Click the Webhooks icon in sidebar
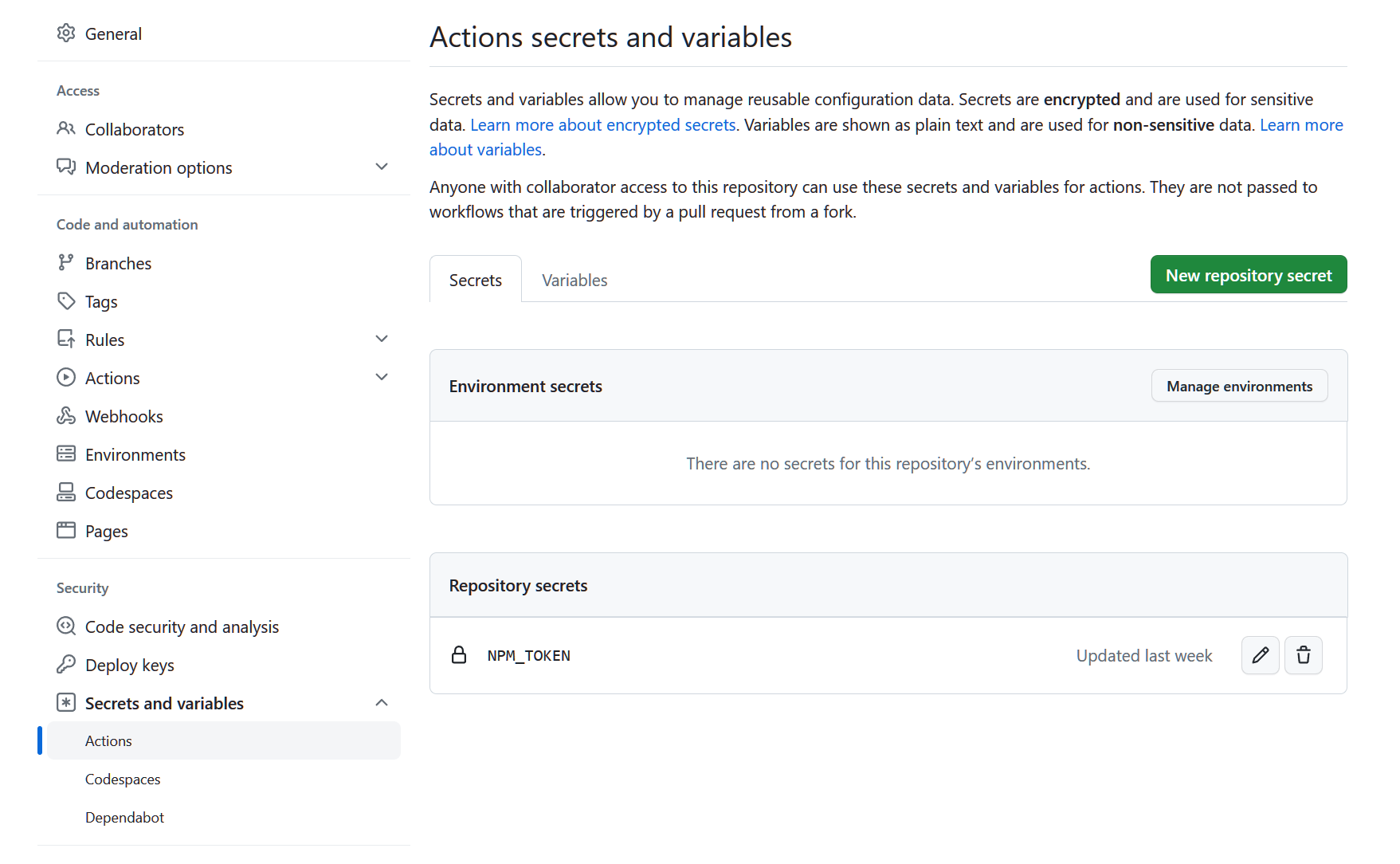 (66, 416)
